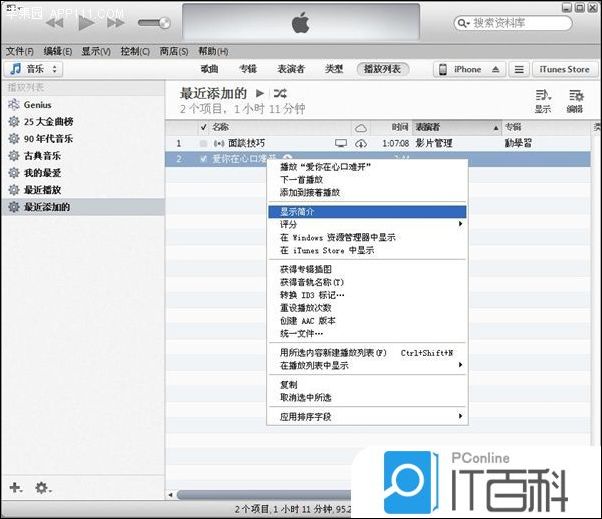Image resolution: width=602 pixels, height=519 pixels.
Task: Choose 显示简介 from context menu
Action: click(367, 212)
